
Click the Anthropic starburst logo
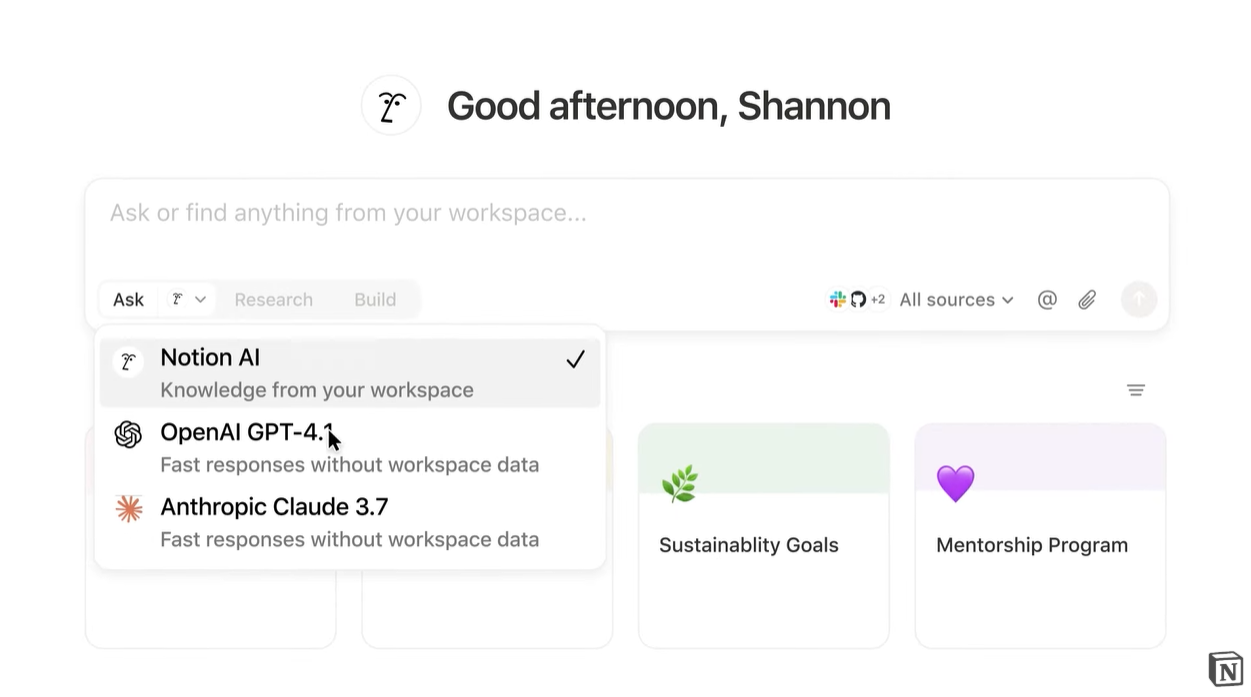(x=128, y=509)
